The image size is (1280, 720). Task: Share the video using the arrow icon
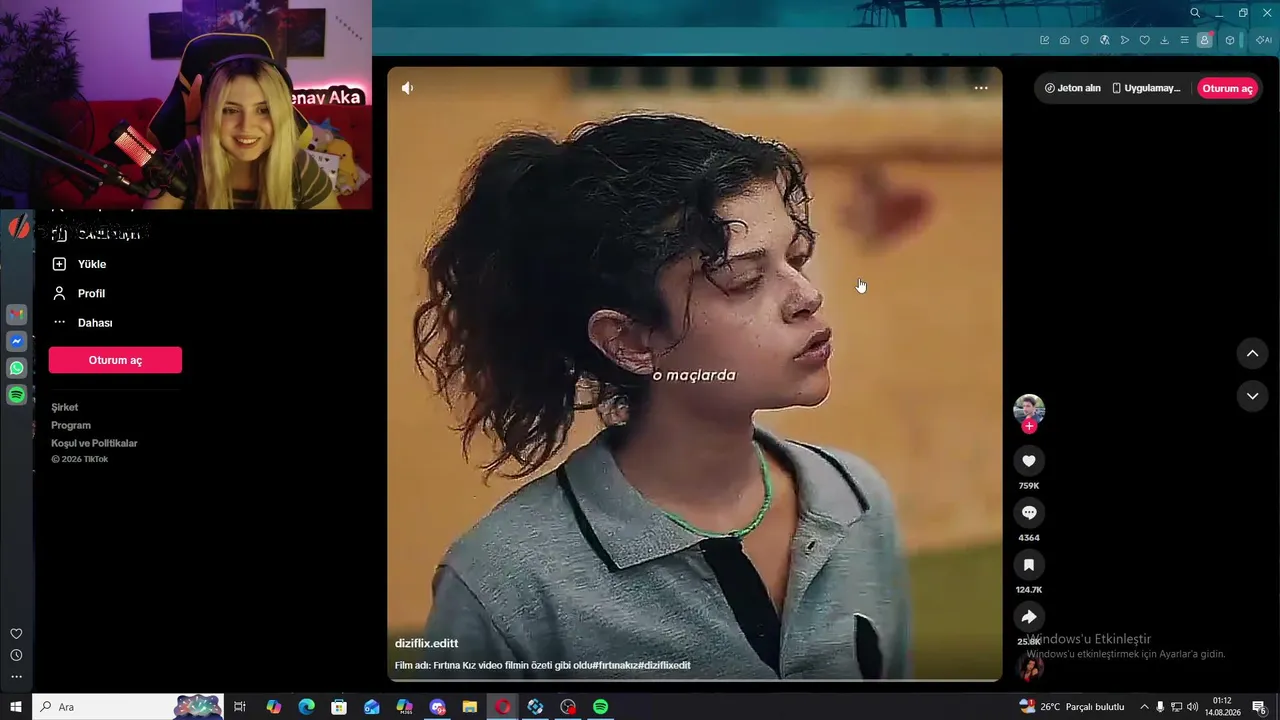click(1029, 617)
